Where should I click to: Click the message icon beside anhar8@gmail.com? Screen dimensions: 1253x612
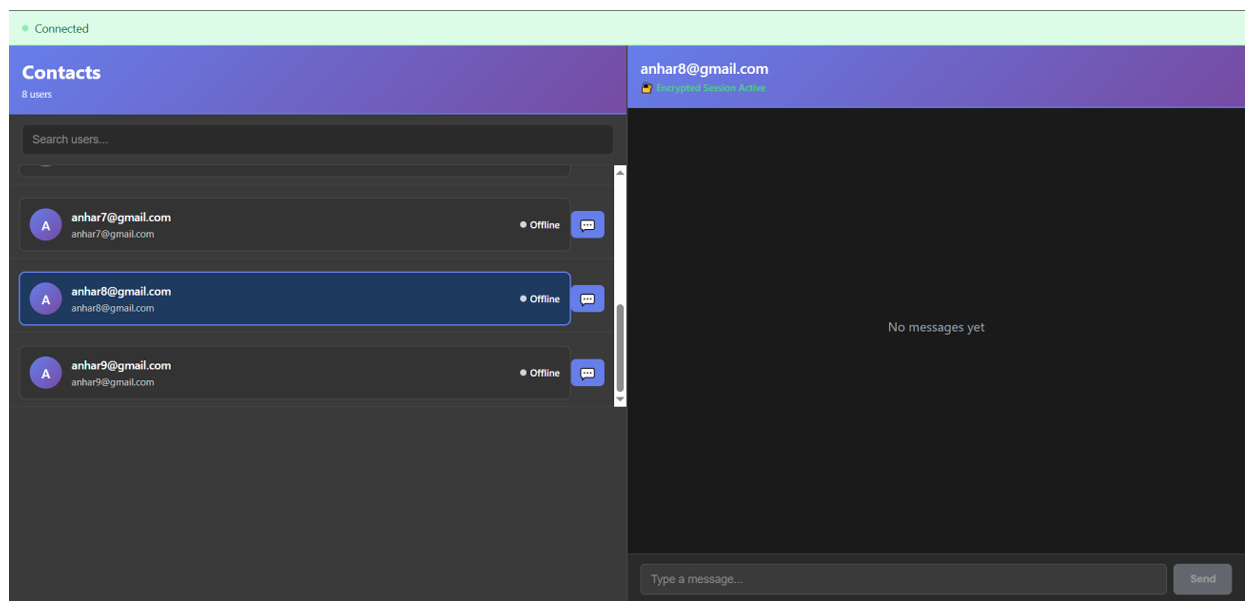[x=587, y=299]
